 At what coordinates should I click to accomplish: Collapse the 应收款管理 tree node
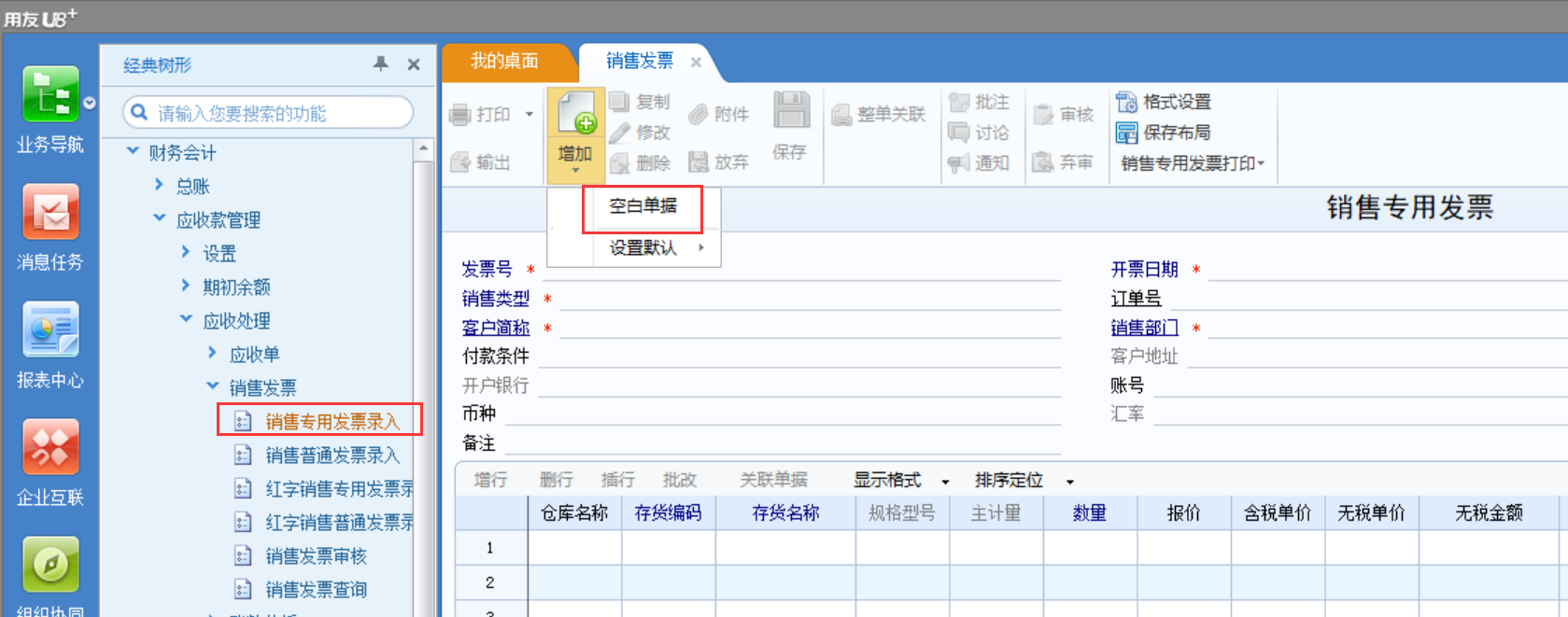coord(160,218)
